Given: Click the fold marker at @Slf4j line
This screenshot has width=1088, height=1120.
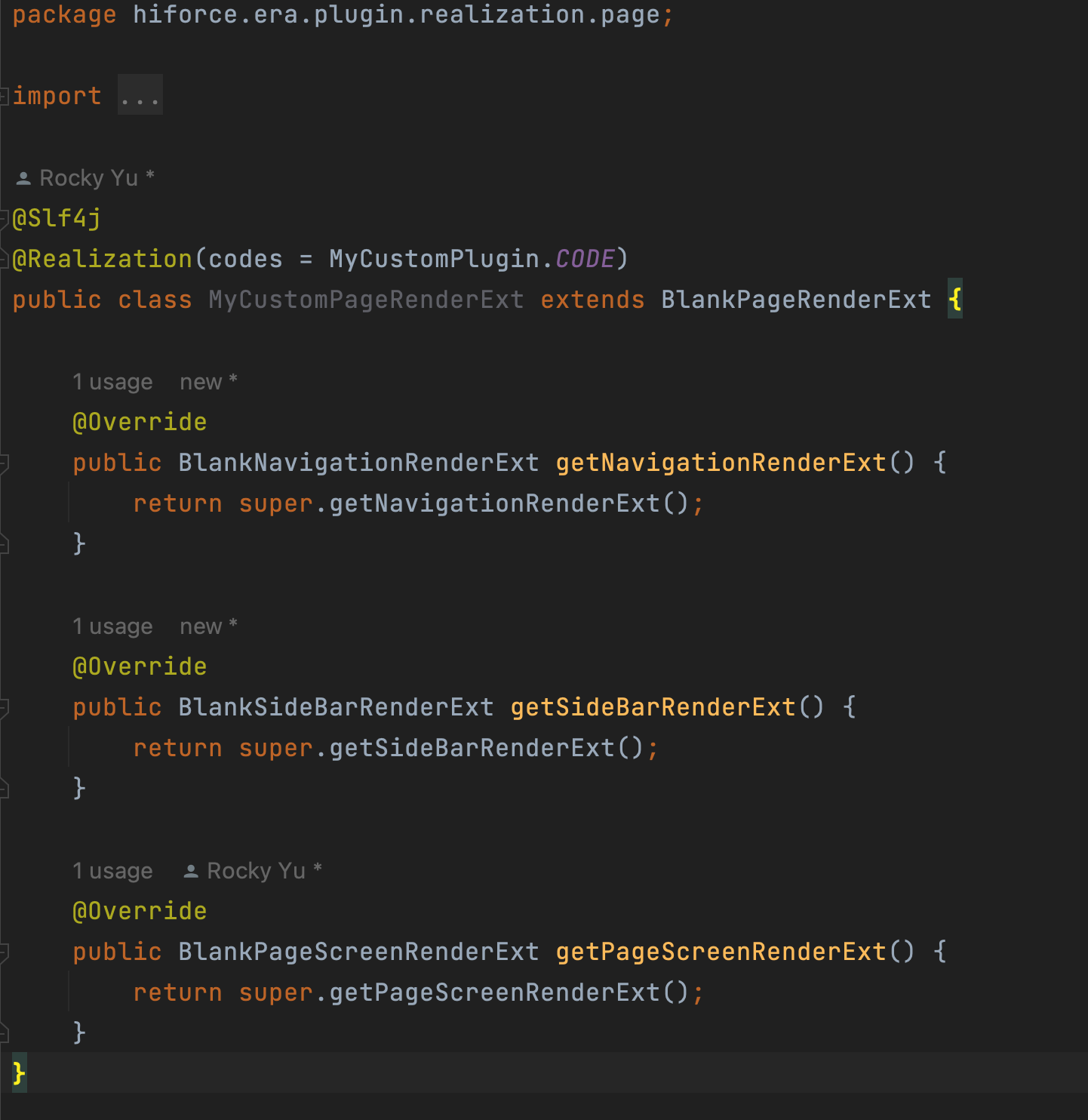Looking at the screenshot, I should point(4,219).
